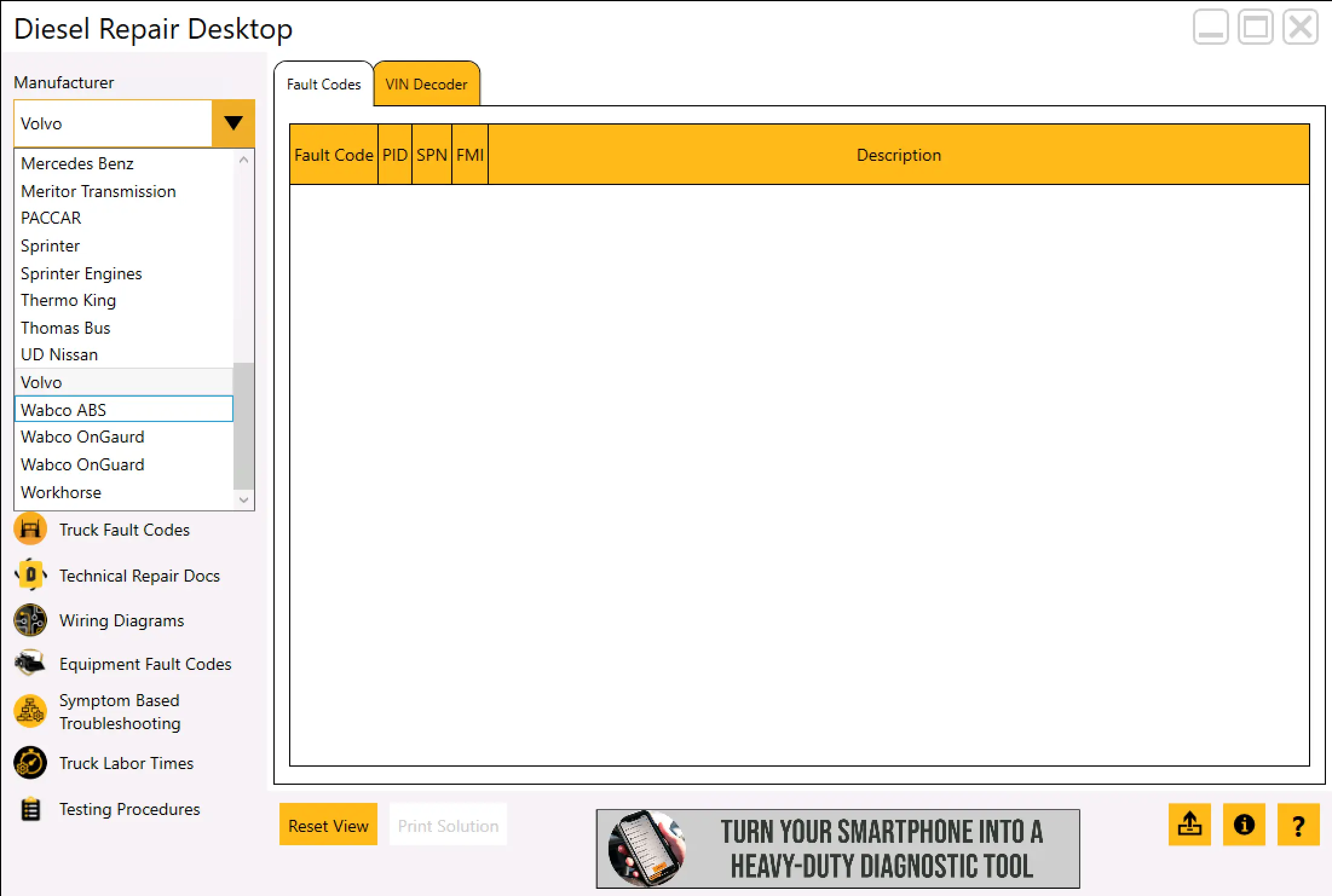Click the dropdown list scroll down arrow

pos(244,500)
